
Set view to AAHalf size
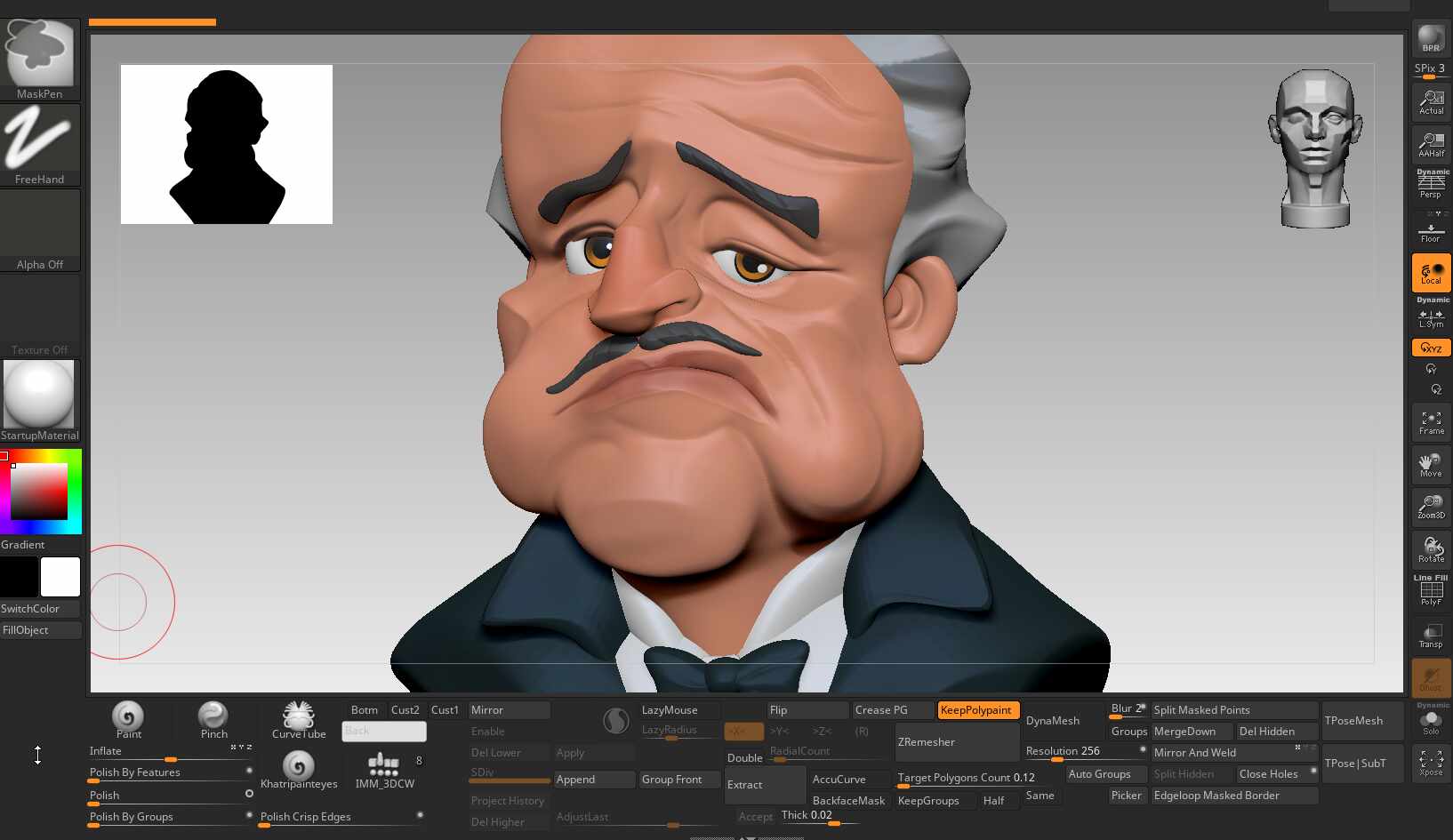(x=1431, y=145)
